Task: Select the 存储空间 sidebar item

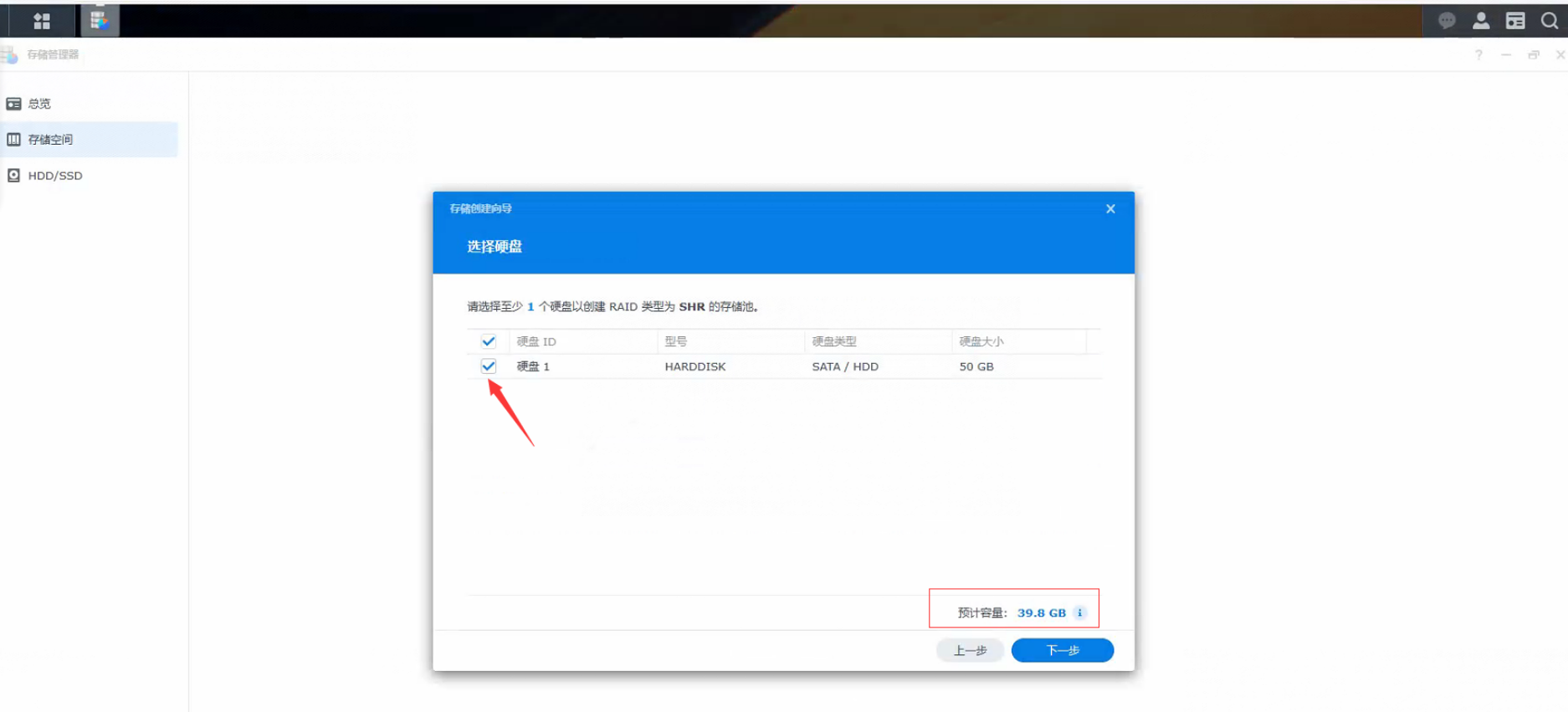Action: click(x=89, y=140)
